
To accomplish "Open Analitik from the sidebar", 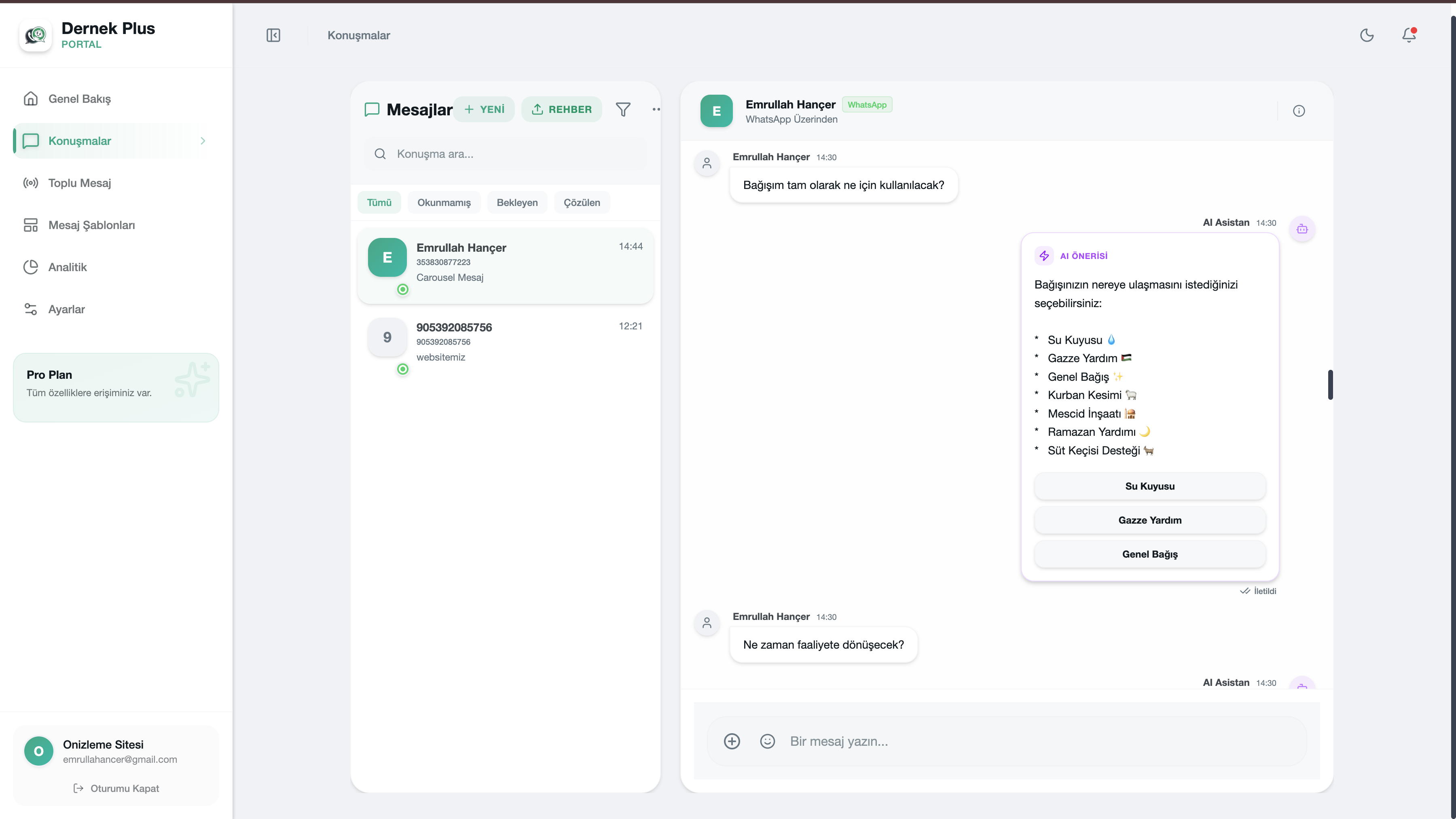I will pyautogui.click(x=67, y=267).
